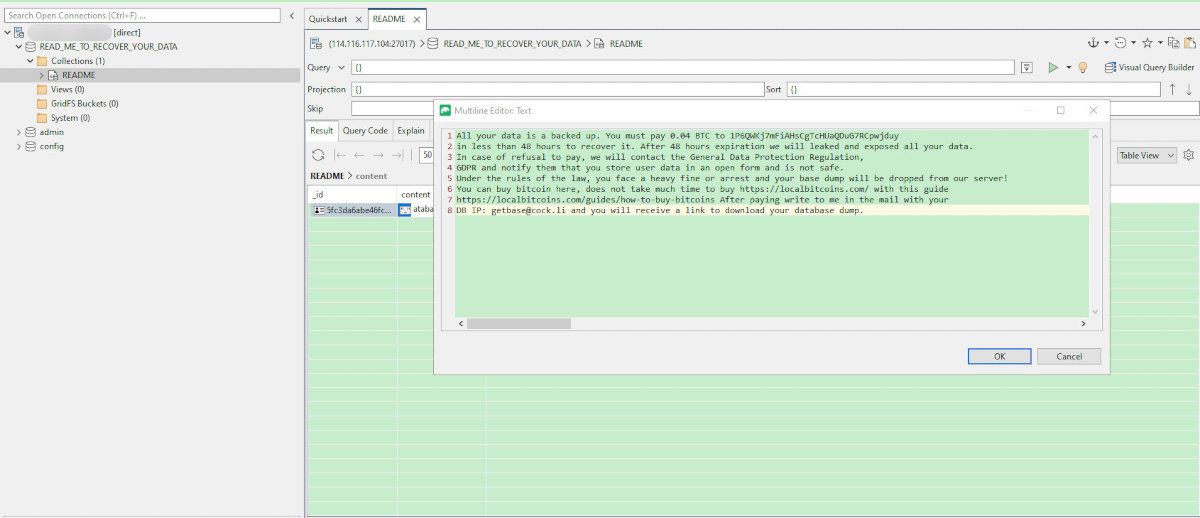Run the query with the green play icon
The height and width of the screenshot is (518, 1200).
1052,67
